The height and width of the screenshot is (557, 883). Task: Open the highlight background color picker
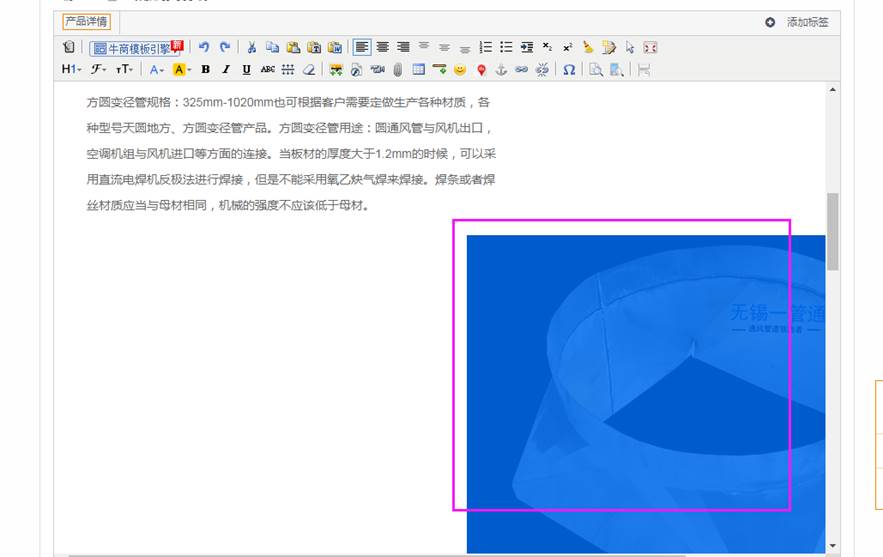(182, 69)
